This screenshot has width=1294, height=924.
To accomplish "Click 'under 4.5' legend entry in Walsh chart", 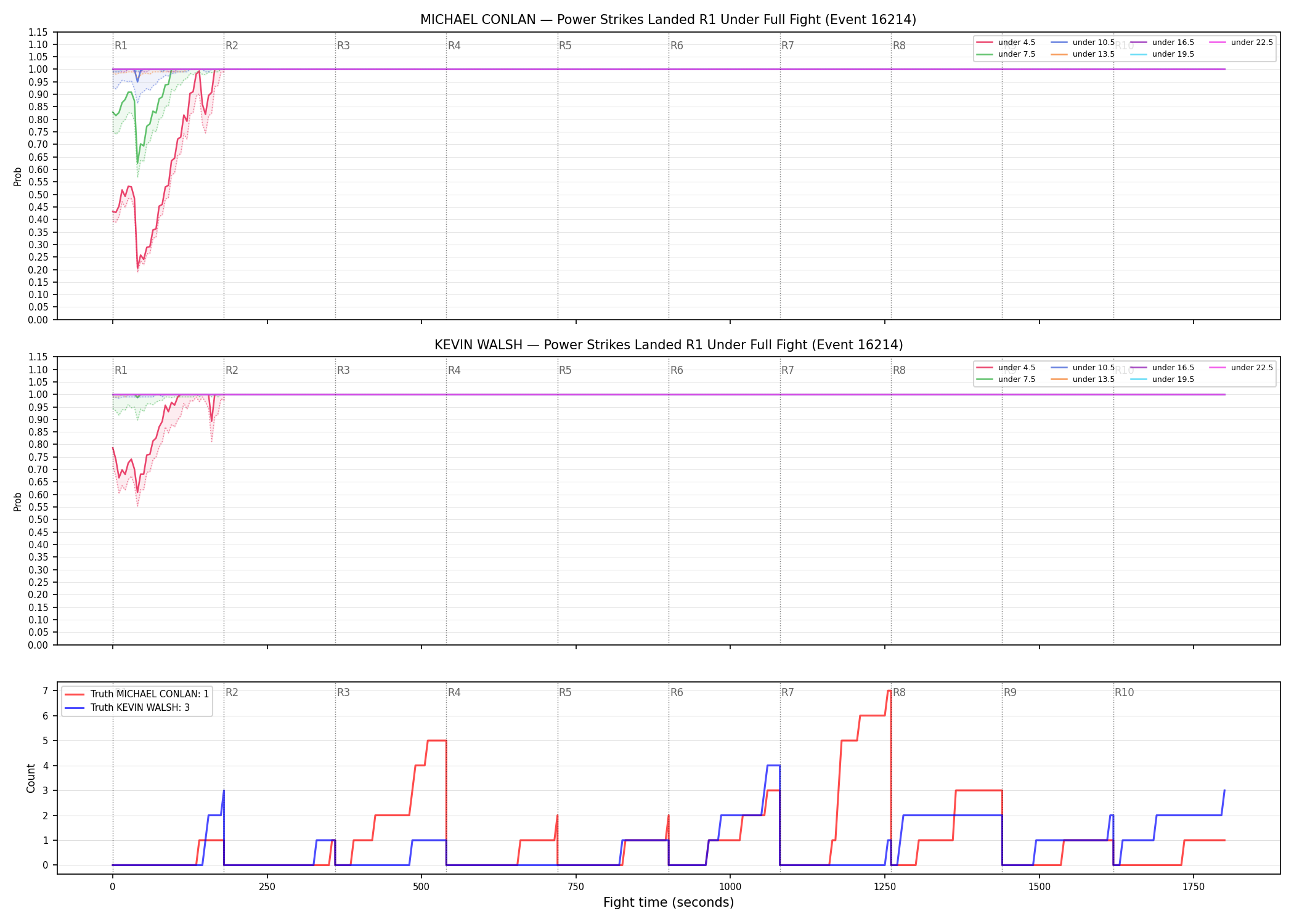I will pos(1006,368).
